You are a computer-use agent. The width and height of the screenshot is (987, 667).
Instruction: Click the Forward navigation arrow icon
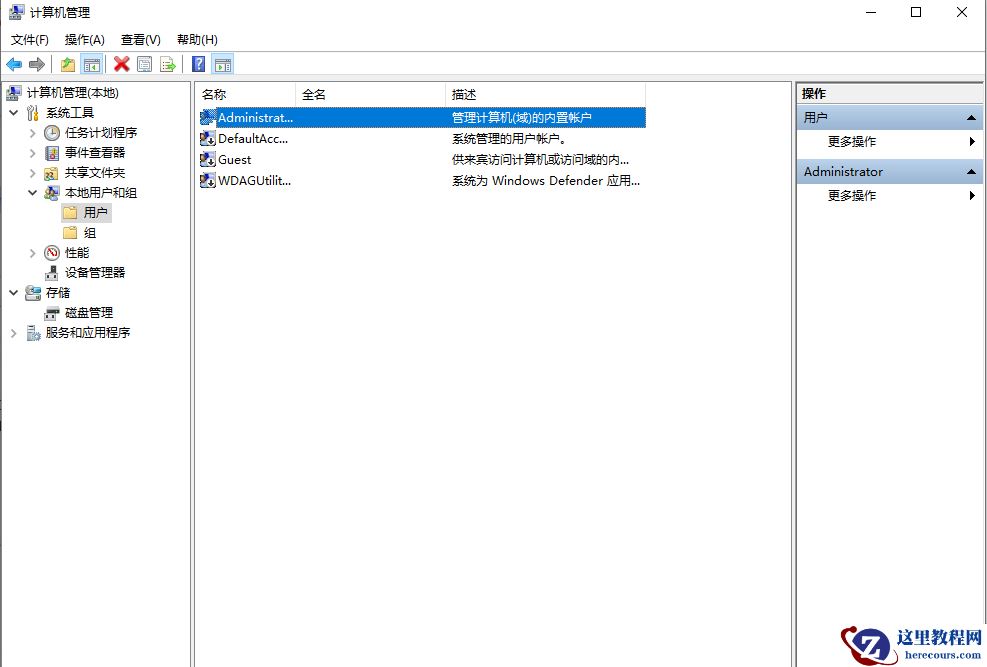(35, 64)
